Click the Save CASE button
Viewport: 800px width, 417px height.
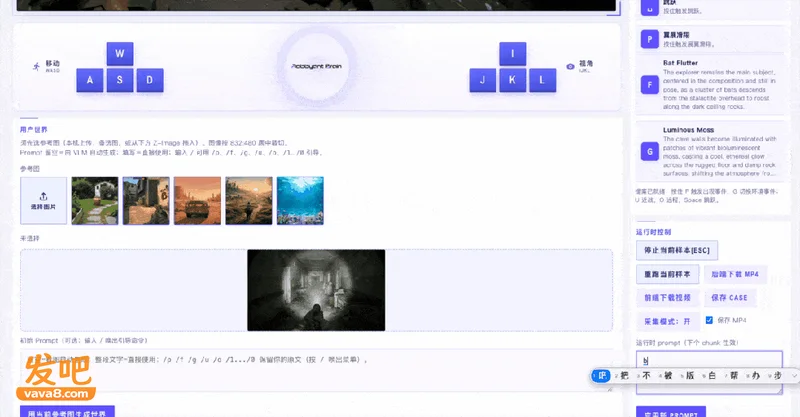point(730,298)
